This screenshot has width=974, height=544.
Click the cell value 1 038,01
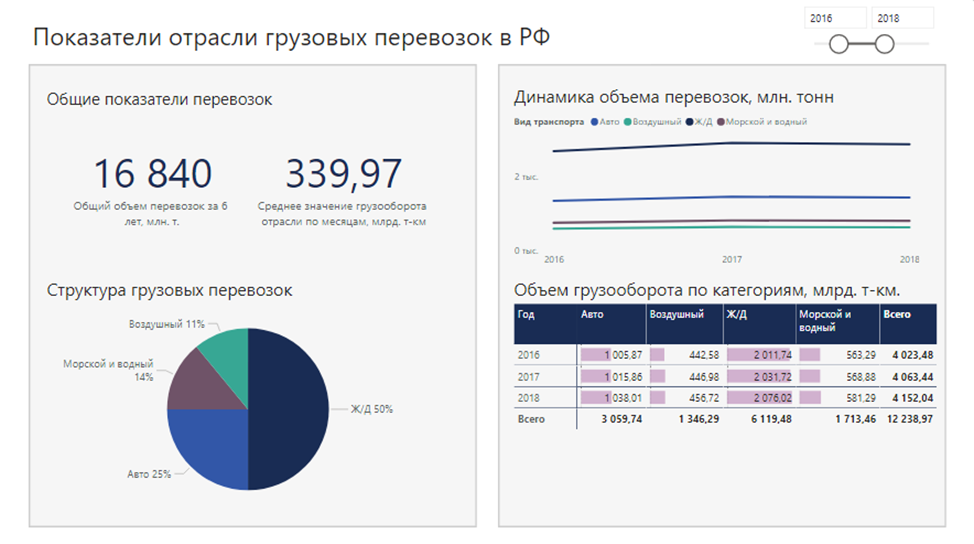click(623, 398)
